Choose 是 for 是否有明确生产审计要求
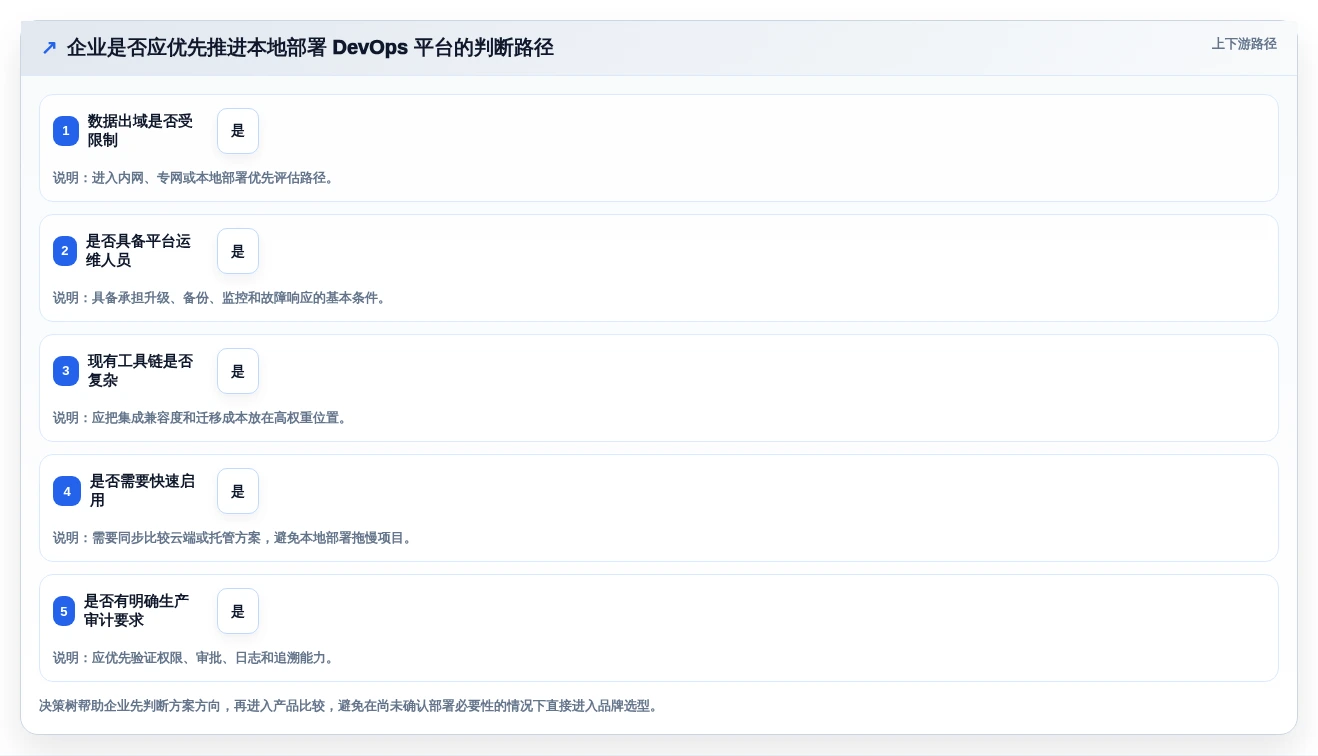Screen dimensions: 1318x756 pyautogui.click(x=238, y=611)
